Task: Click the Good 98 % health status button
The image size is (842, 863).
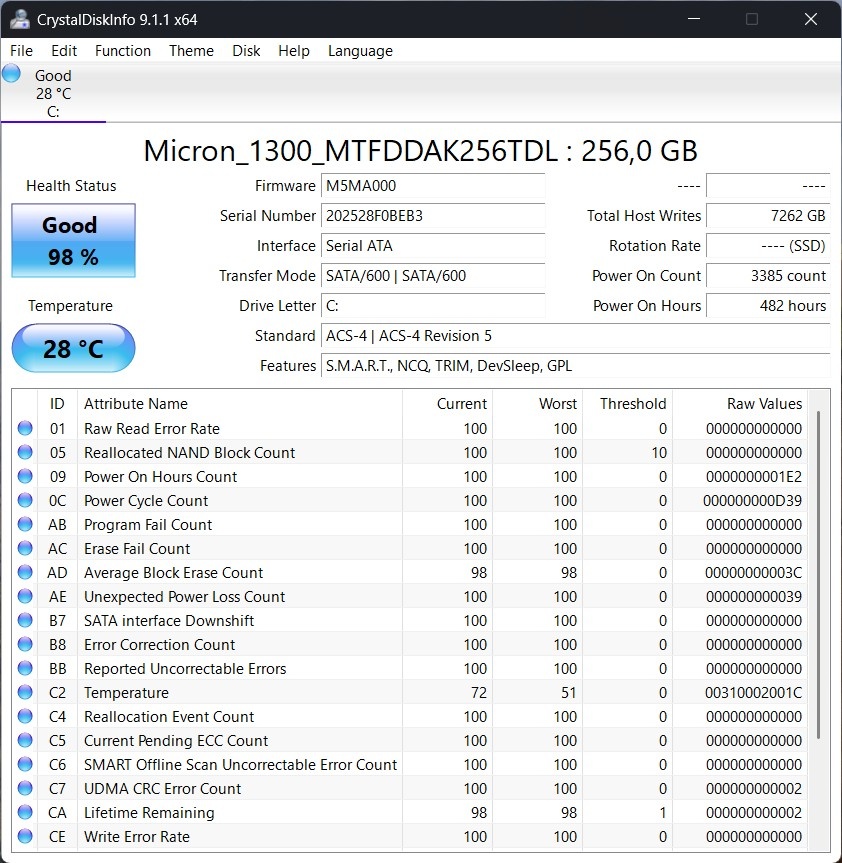Action: tap(73, 241)
